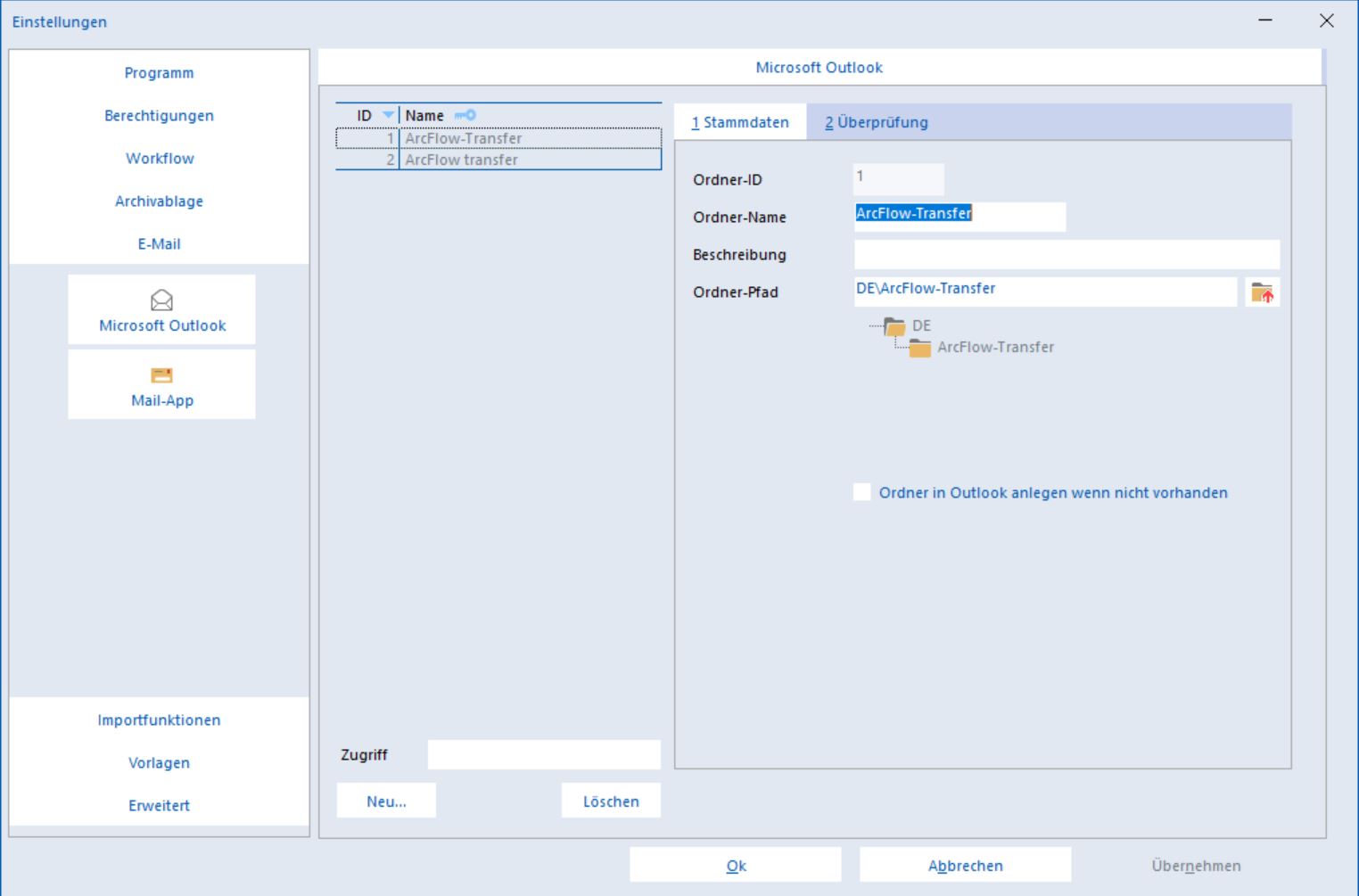Switch to the Überprüfung tab
Screen dimensions: 1359x896
[x=876, y=122]
